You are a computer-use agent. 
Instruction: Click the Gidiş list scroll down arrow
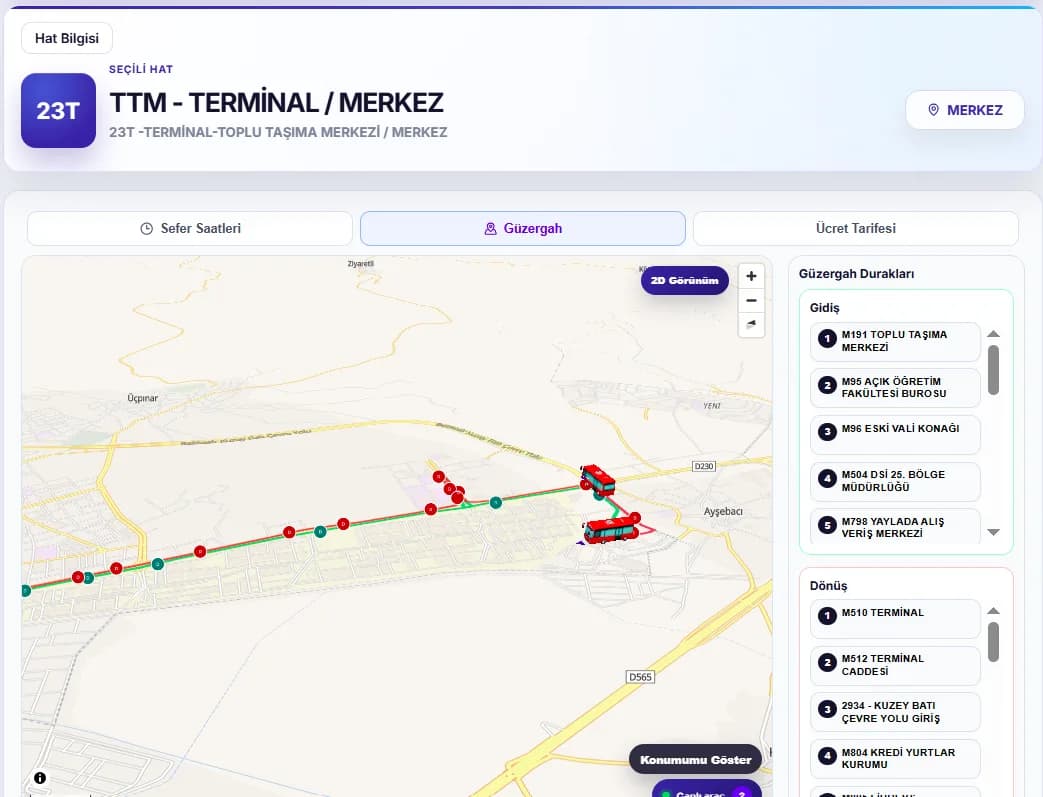(x=993, y=532)
